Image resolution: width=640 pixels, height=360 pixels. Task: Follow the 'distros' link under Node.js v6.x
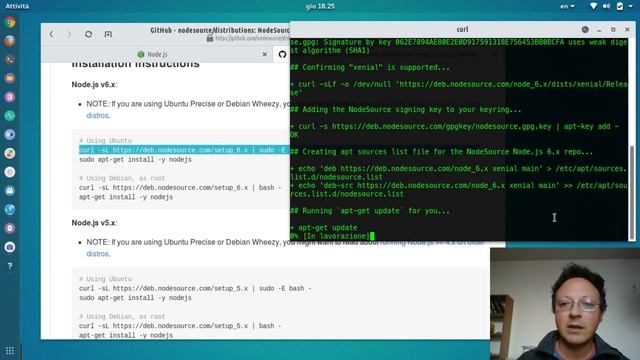click(98, 116)
